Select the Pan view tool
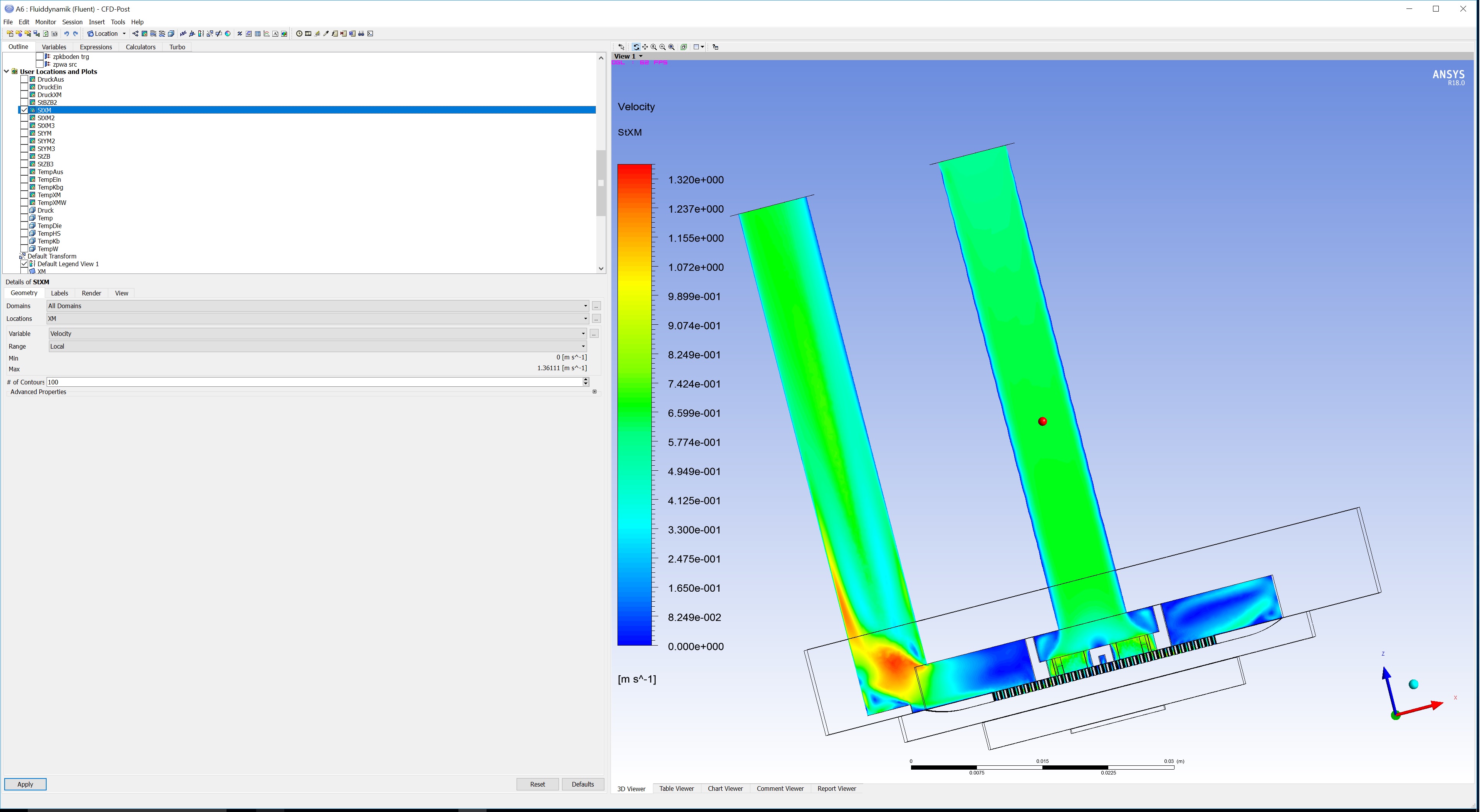Viewport: 1480px width, 812px height. coord(645,47)
